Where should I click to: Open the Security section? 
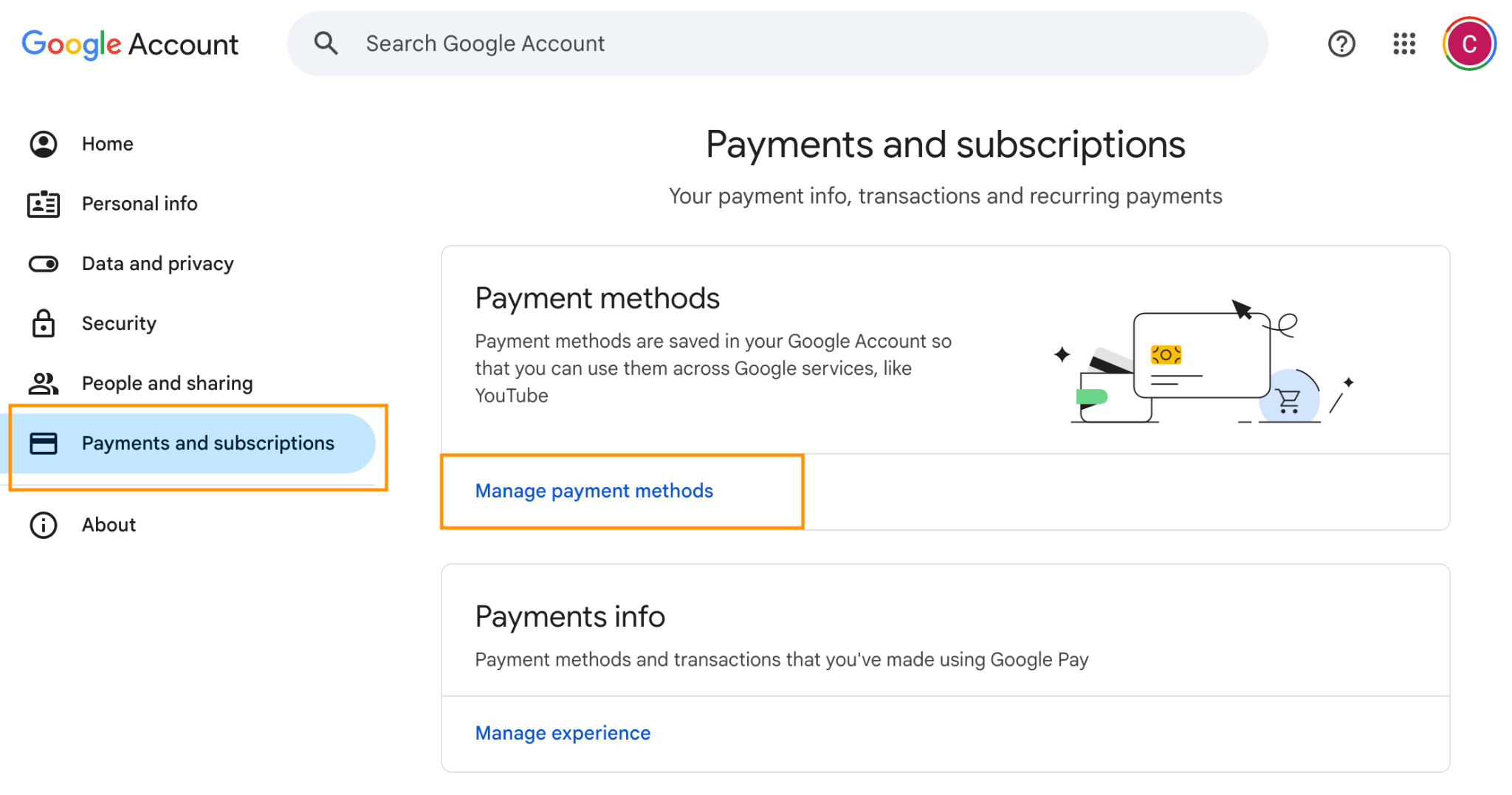pyautogui.click(x=119, y=323)
